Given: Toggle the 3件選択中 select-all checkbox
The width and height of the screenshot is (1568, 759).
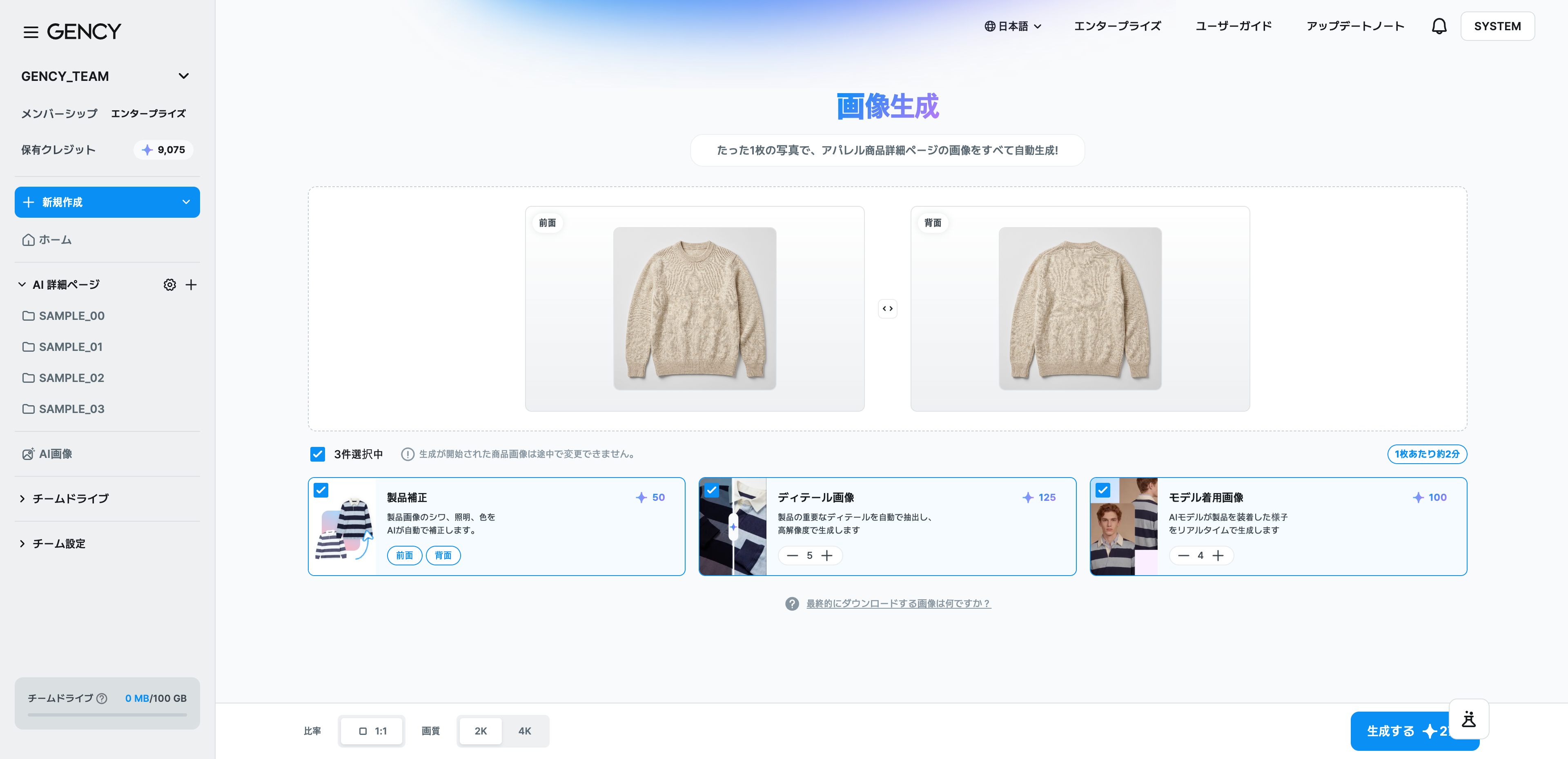Looking at the screenshot, I should [317, 454].
